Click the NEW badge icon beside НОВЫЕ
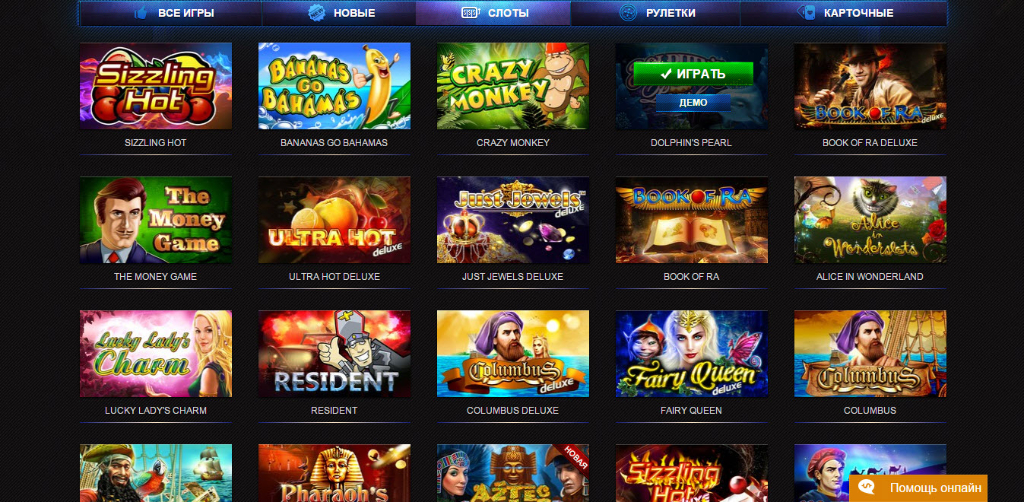Screen dimensions: 1024x502 [316, 13]
